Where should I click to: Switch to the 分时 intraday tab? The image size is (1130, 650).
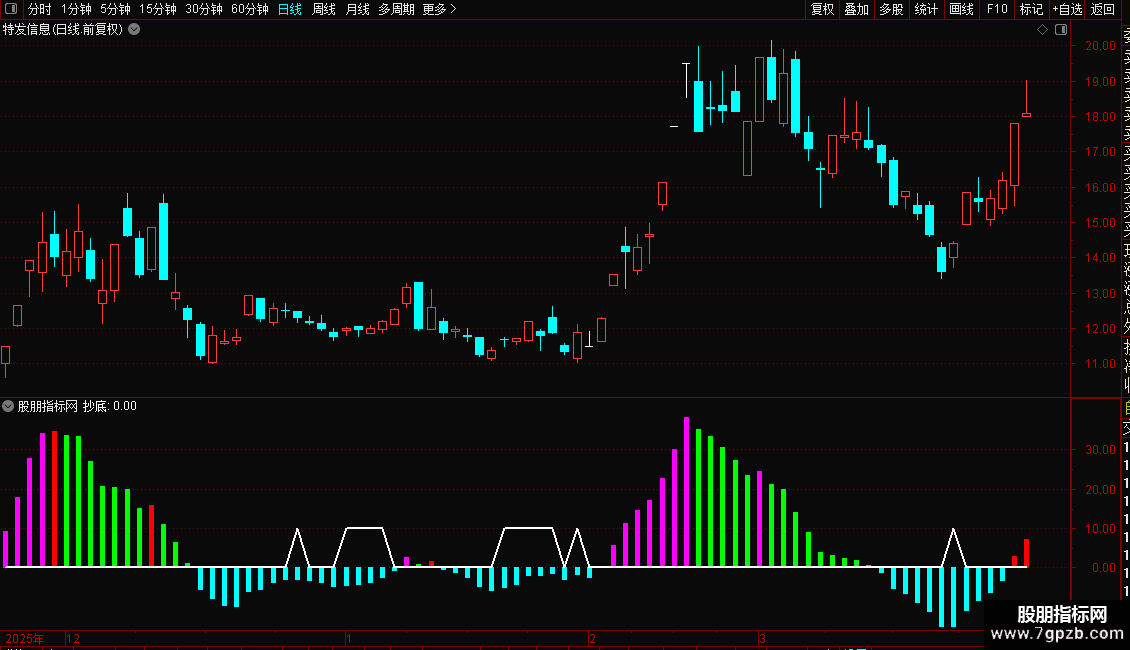40,9
